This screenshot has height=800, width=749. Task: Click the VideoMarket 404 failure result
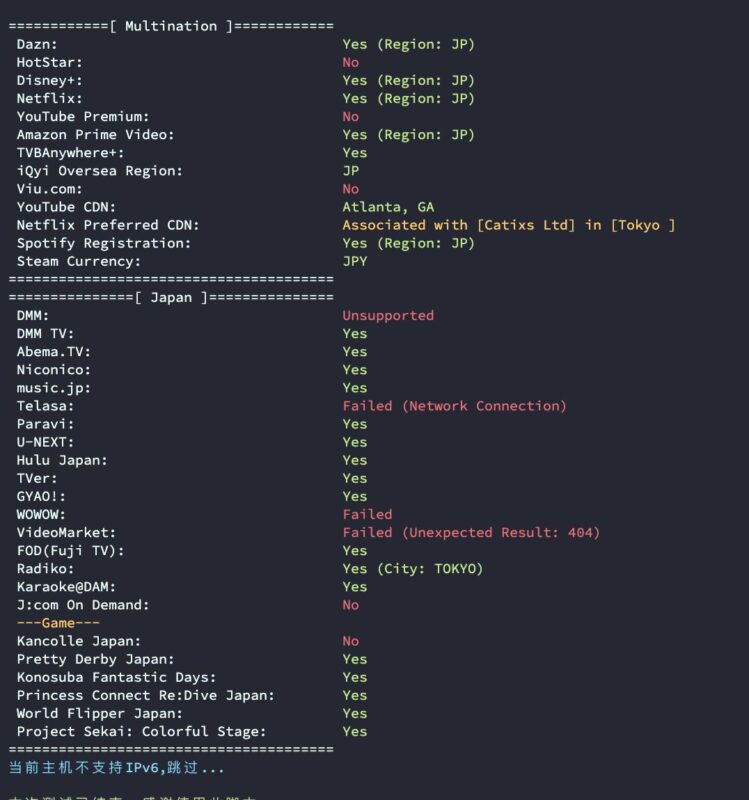[x=471, y=533]
